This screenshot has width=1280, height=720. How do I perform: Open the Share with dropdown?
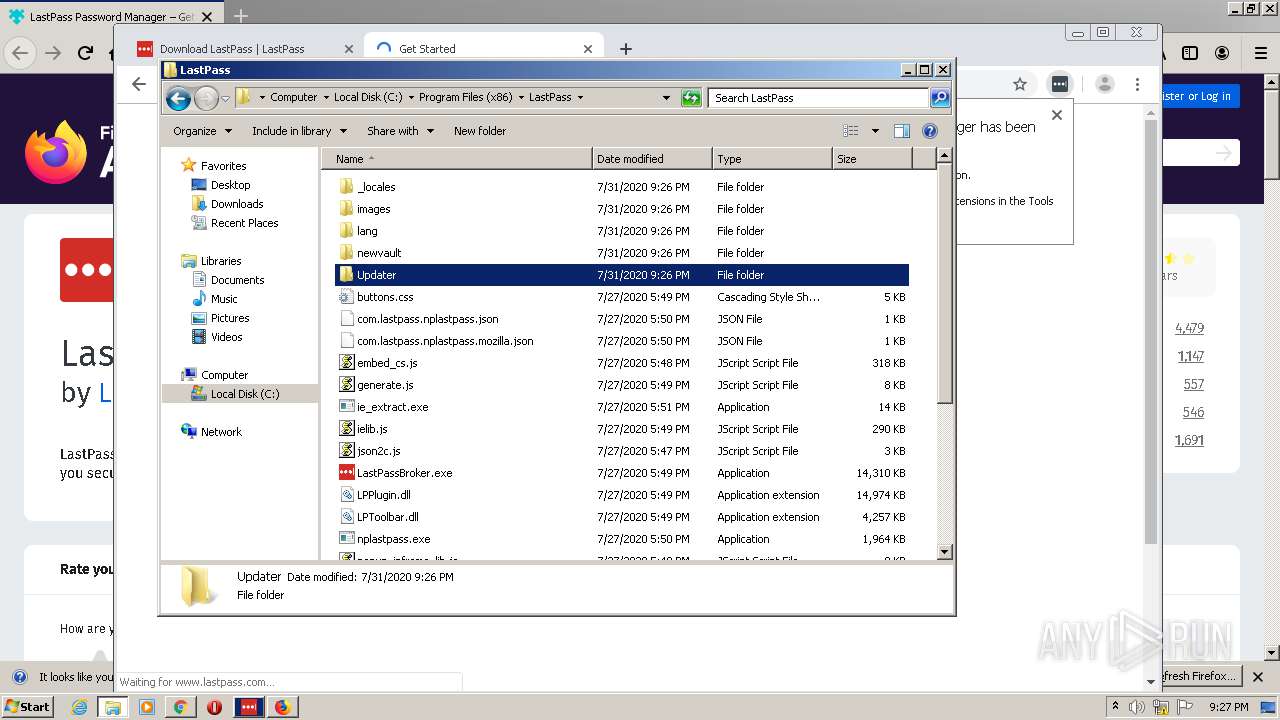400,131
